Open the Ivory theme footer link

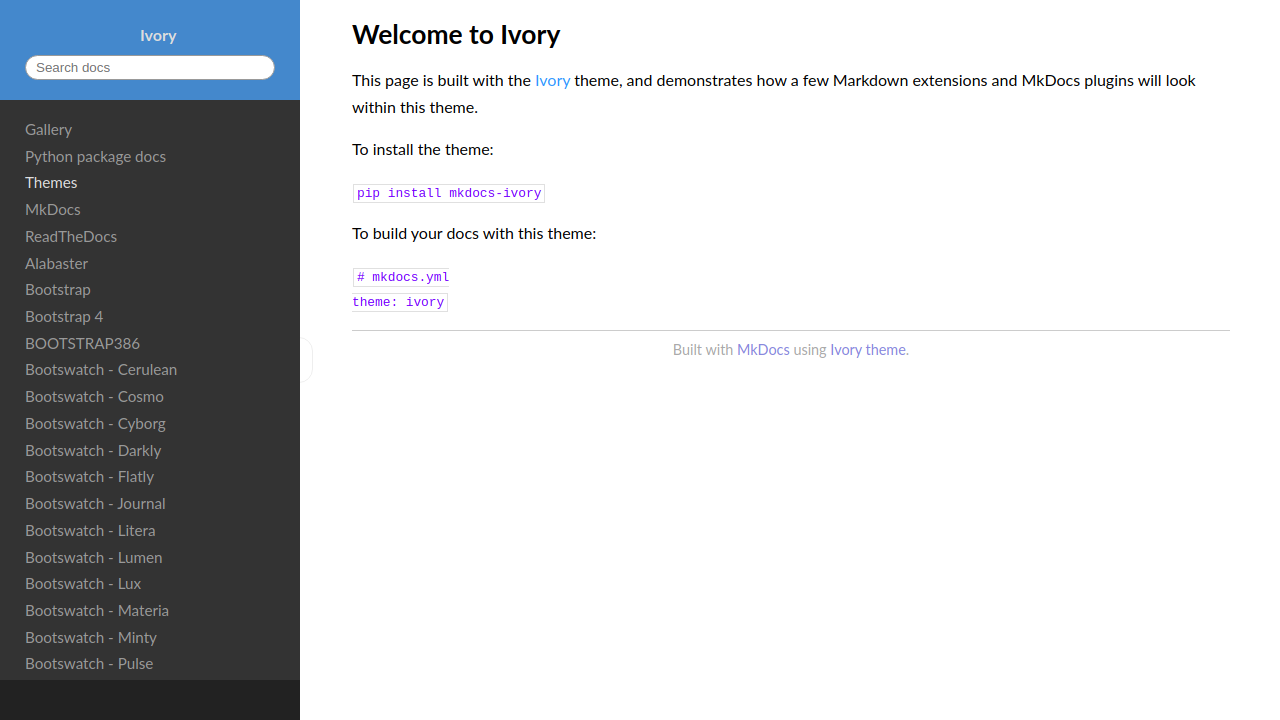coord(868,350)
